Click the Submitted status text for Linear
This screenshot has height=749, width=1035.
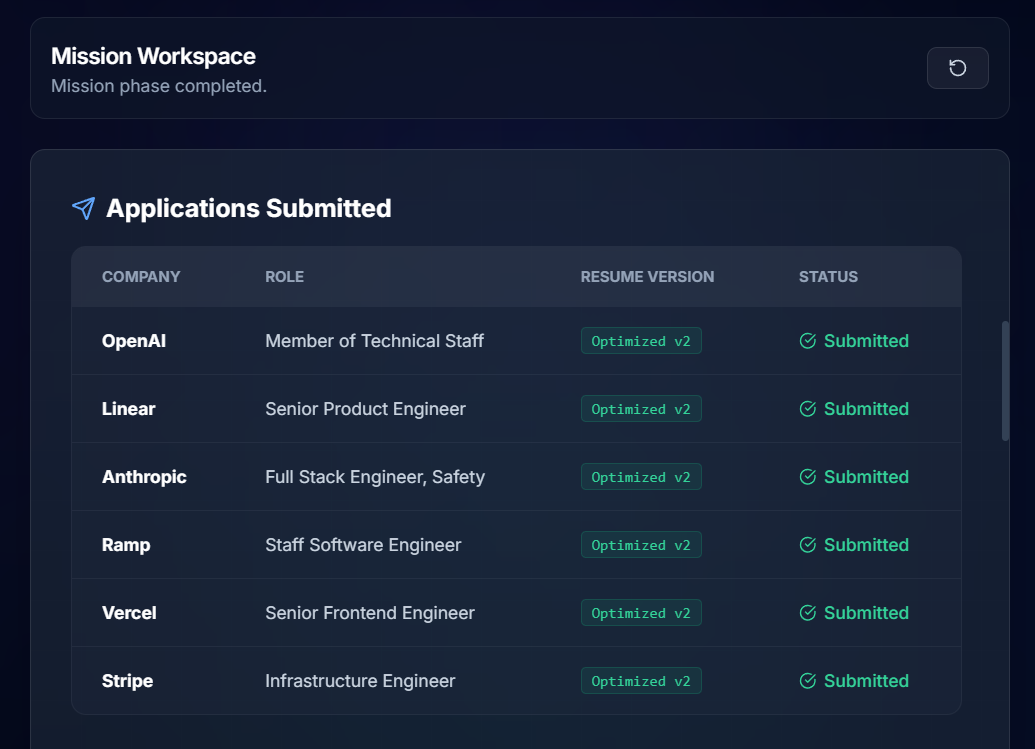(x=866, y=409)
